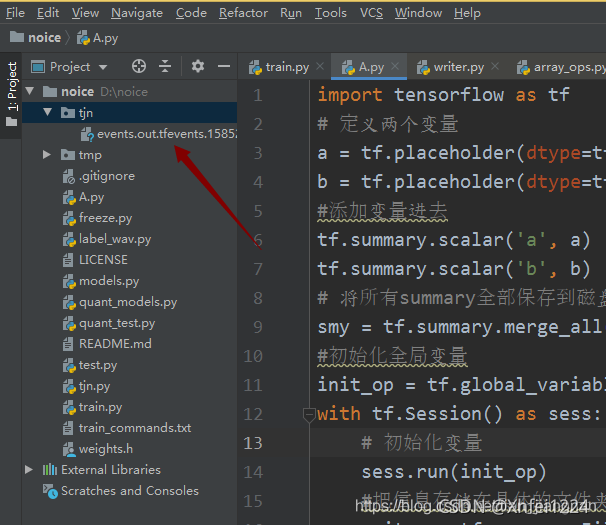Open the VCS menu

tap(371, 13)
